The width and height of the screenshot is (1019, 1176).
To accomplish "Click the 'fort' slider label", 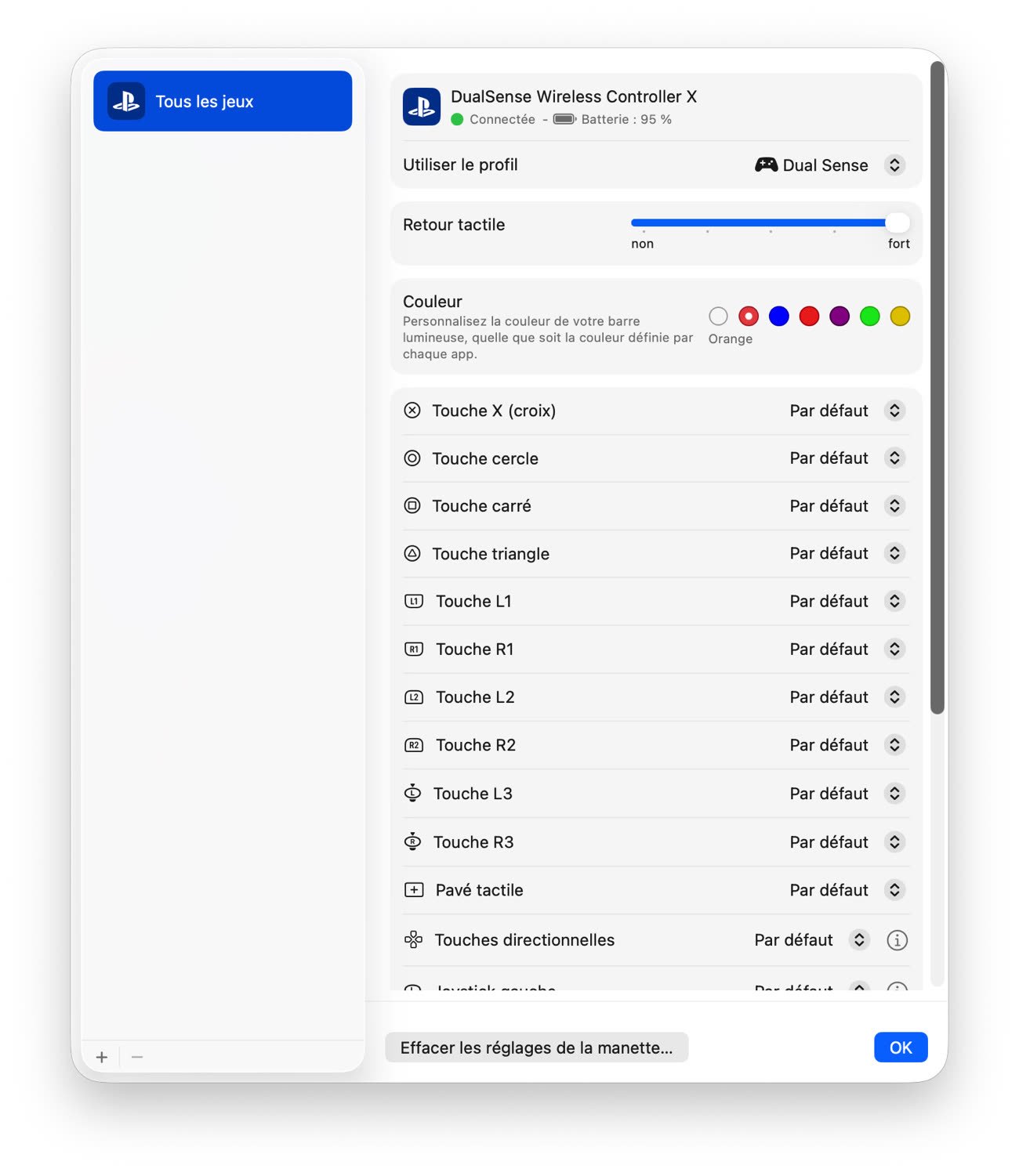I will (x=898, y=244).
